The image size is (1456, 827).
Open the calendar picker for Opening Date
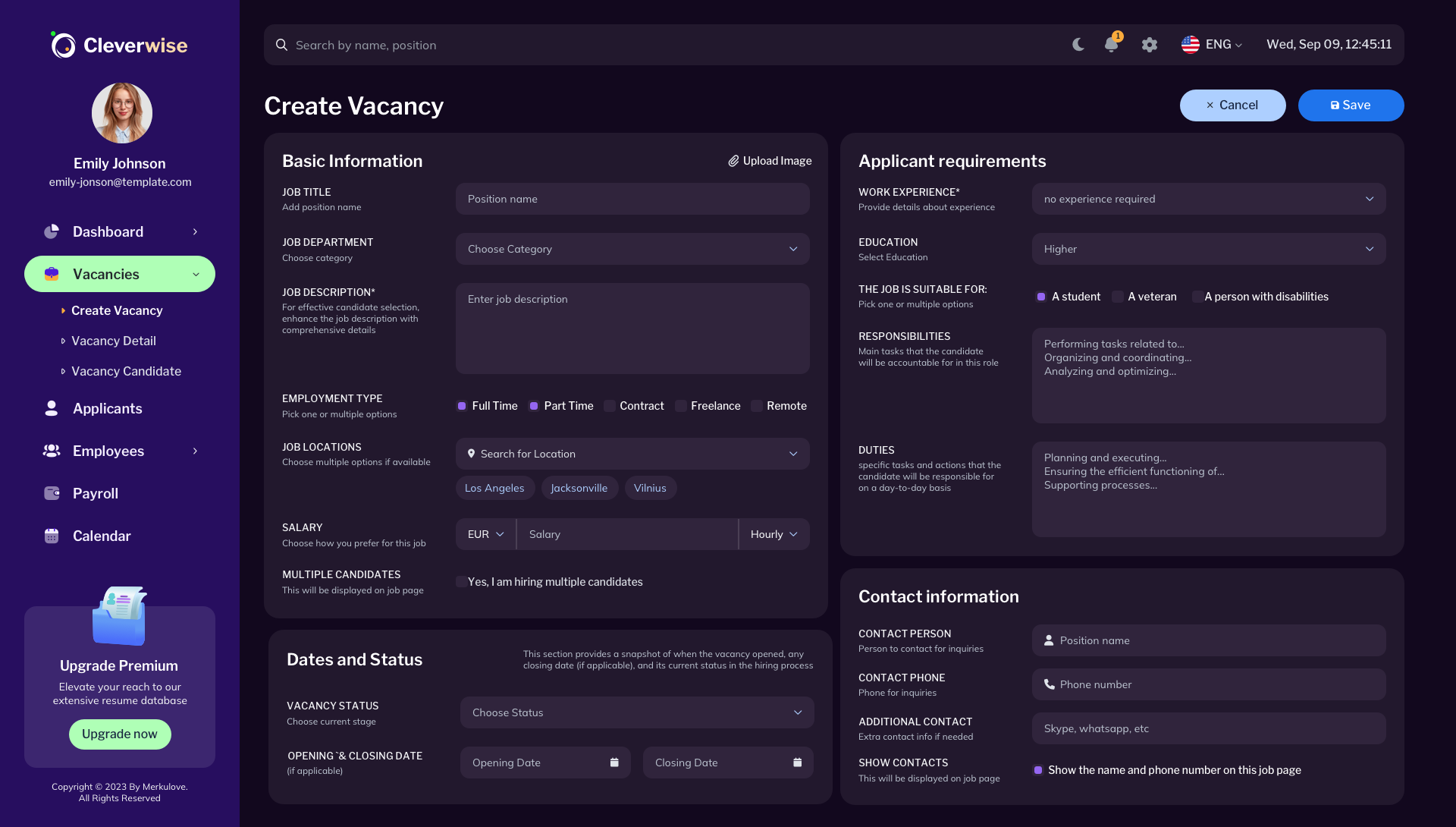[613, 763]
